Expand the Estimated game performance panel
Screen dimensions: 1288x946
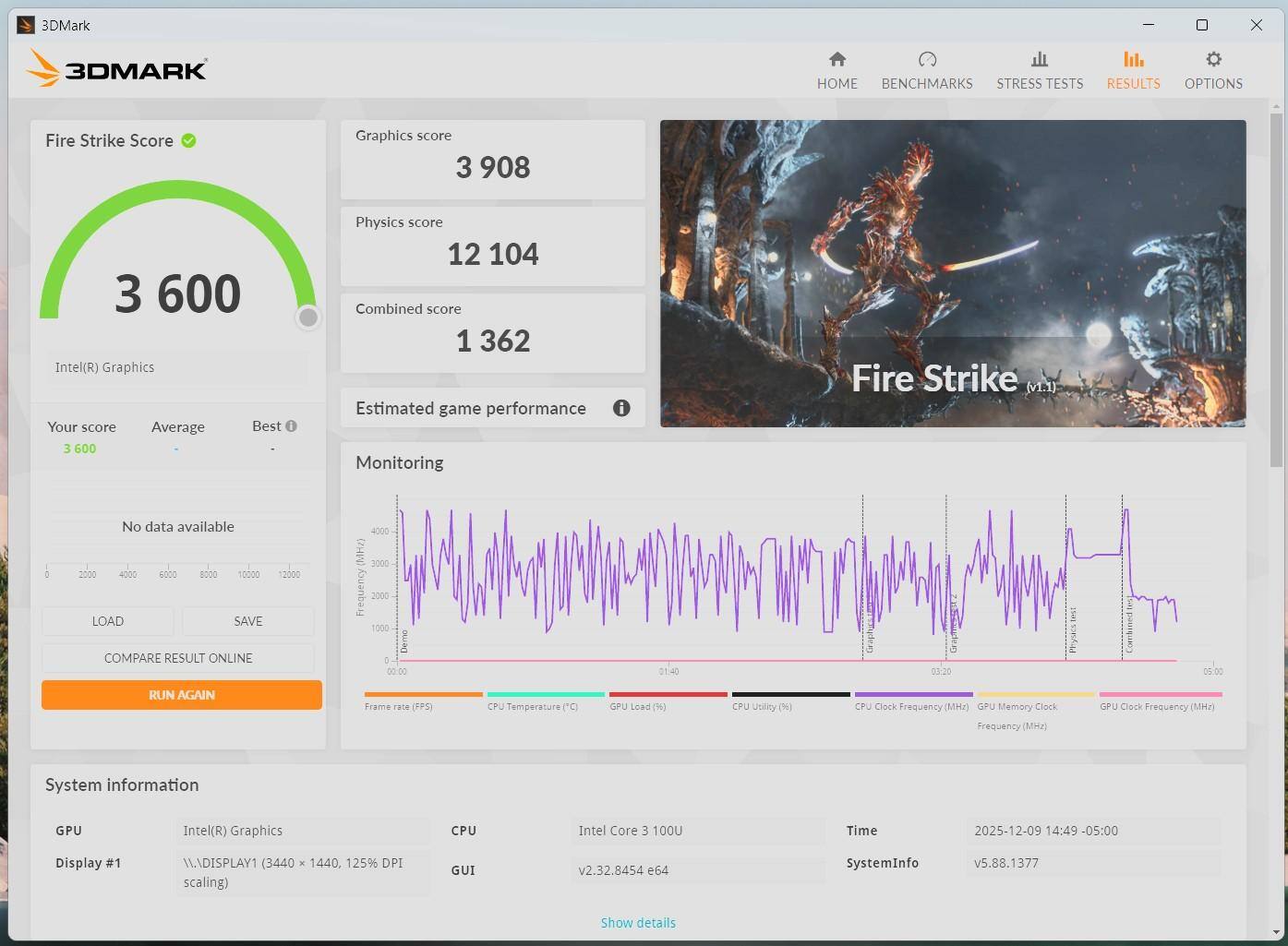[x=471, y=408]
